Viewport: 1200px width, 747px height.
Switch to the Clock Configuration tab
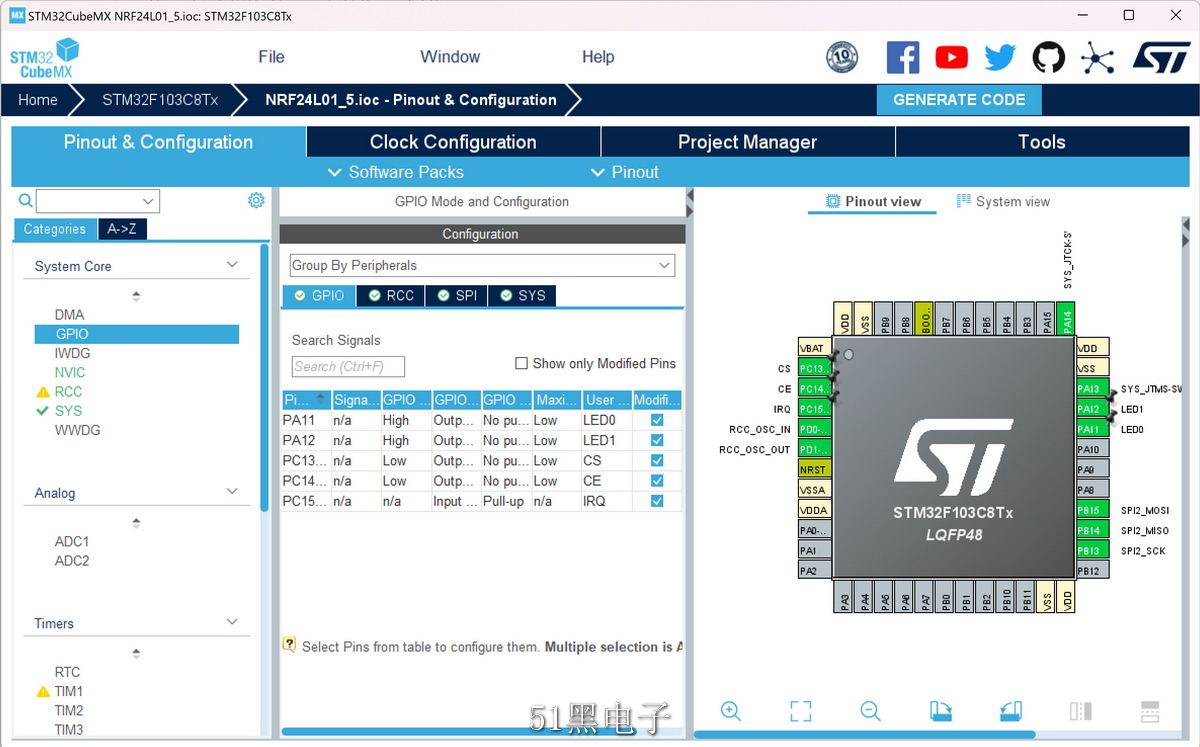(x=453, y=142)
